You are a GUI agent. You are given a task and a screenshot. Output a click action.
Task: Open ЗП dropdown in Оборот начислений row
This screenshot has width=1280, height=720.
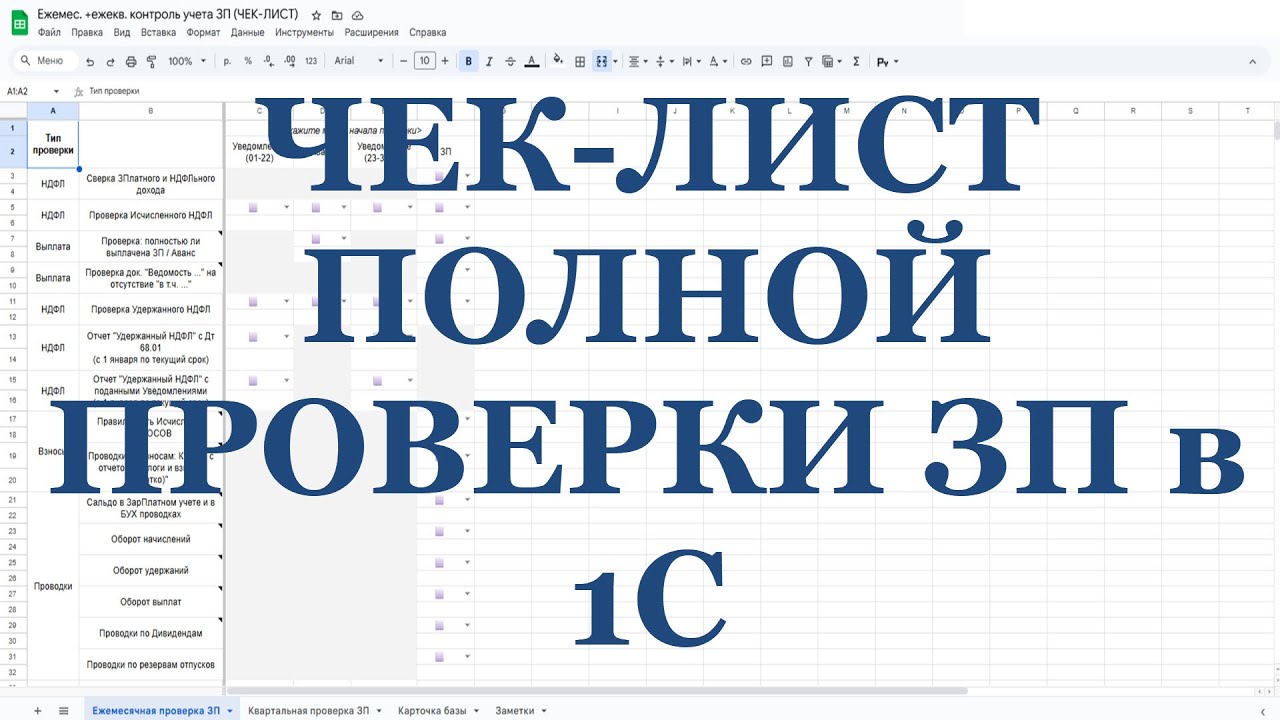pos(467,532)
